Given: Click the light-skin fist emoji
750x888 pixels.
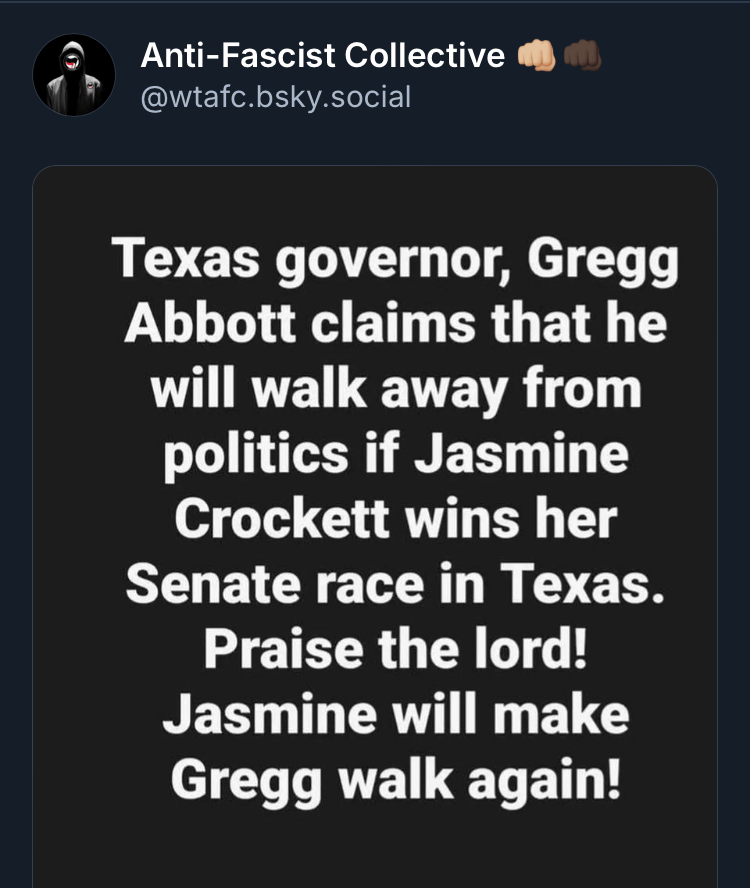Looking at the screenshot, I should (x=536, y=55).
